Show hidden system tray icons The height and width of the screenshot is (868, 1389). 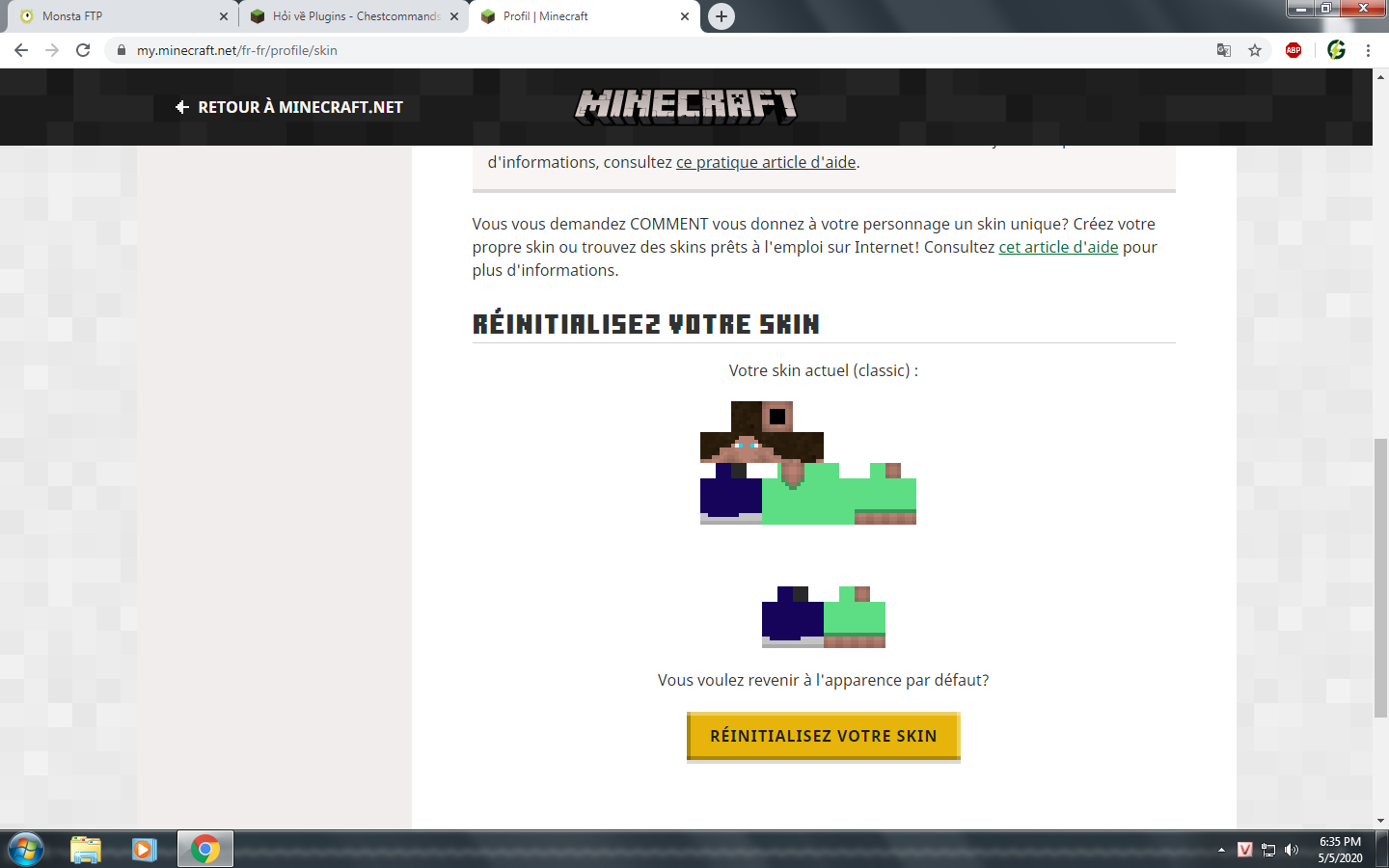(x=1221, y=850)
